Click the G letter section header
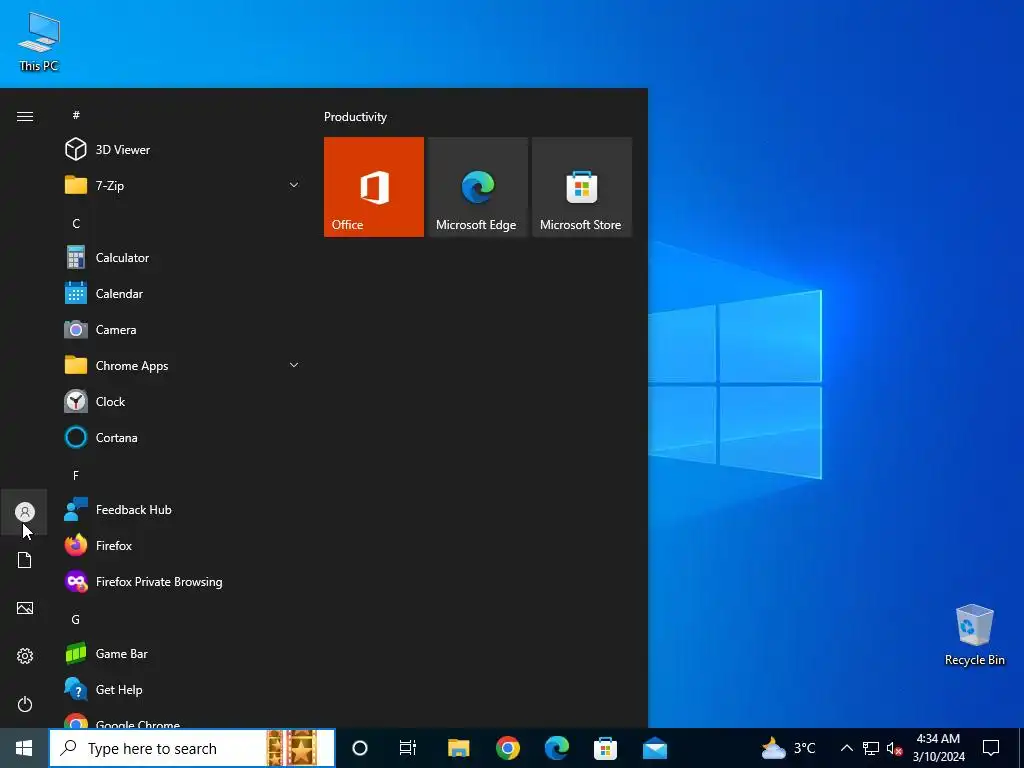 76,619
